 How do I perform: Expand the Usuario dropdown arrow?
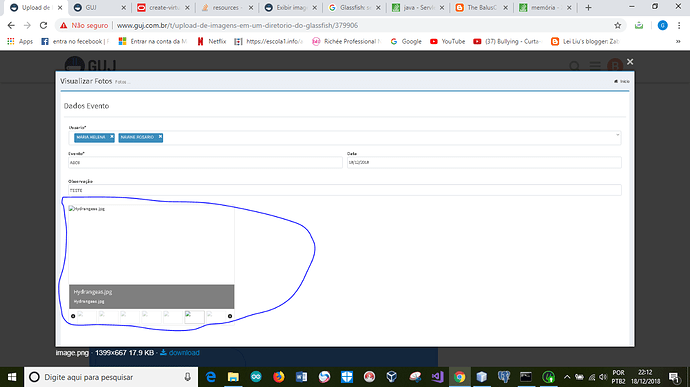tap(617, 135)
